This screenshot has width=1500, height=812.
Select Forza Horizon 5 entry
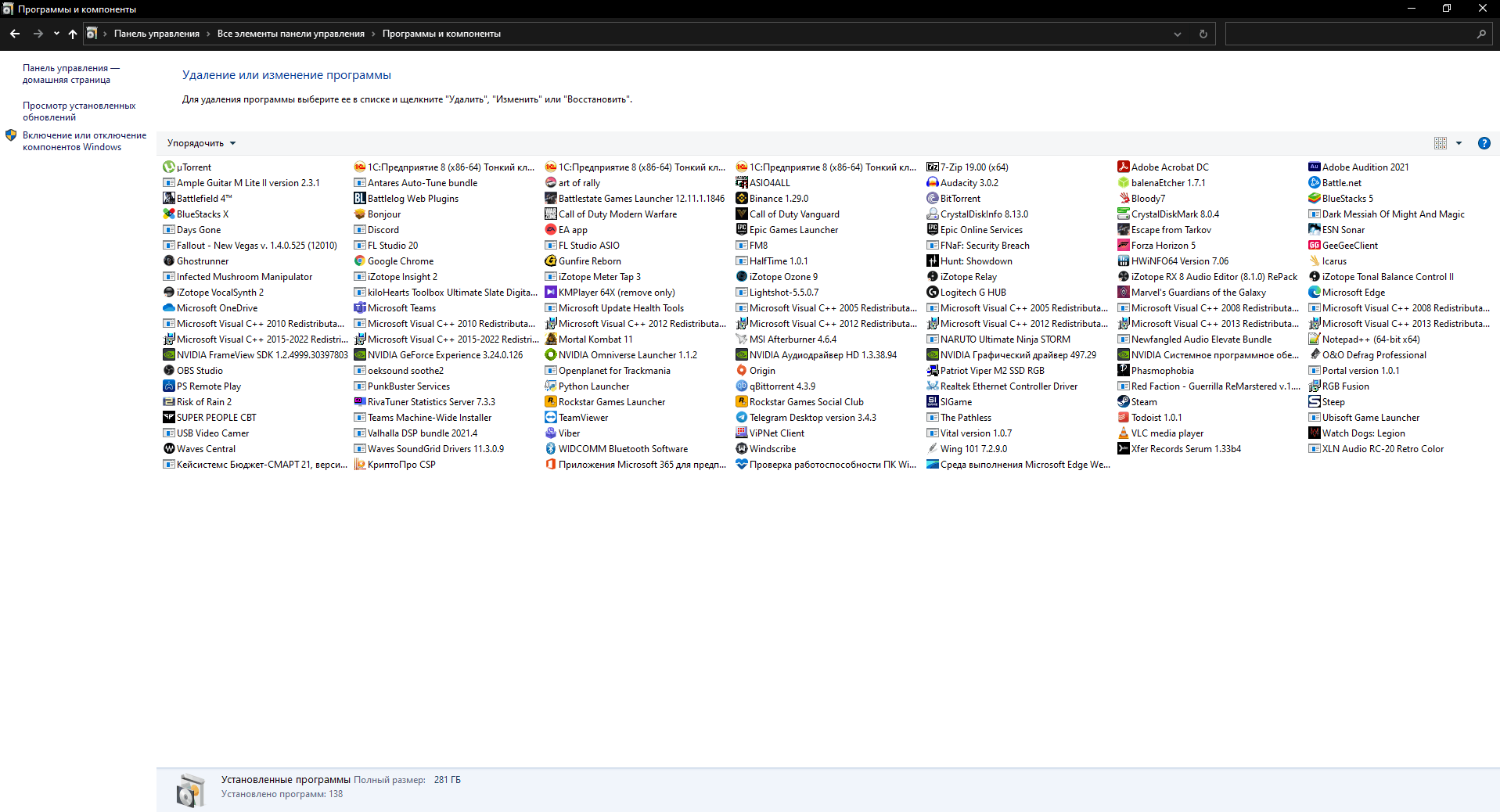click(x=1156, y=245)
